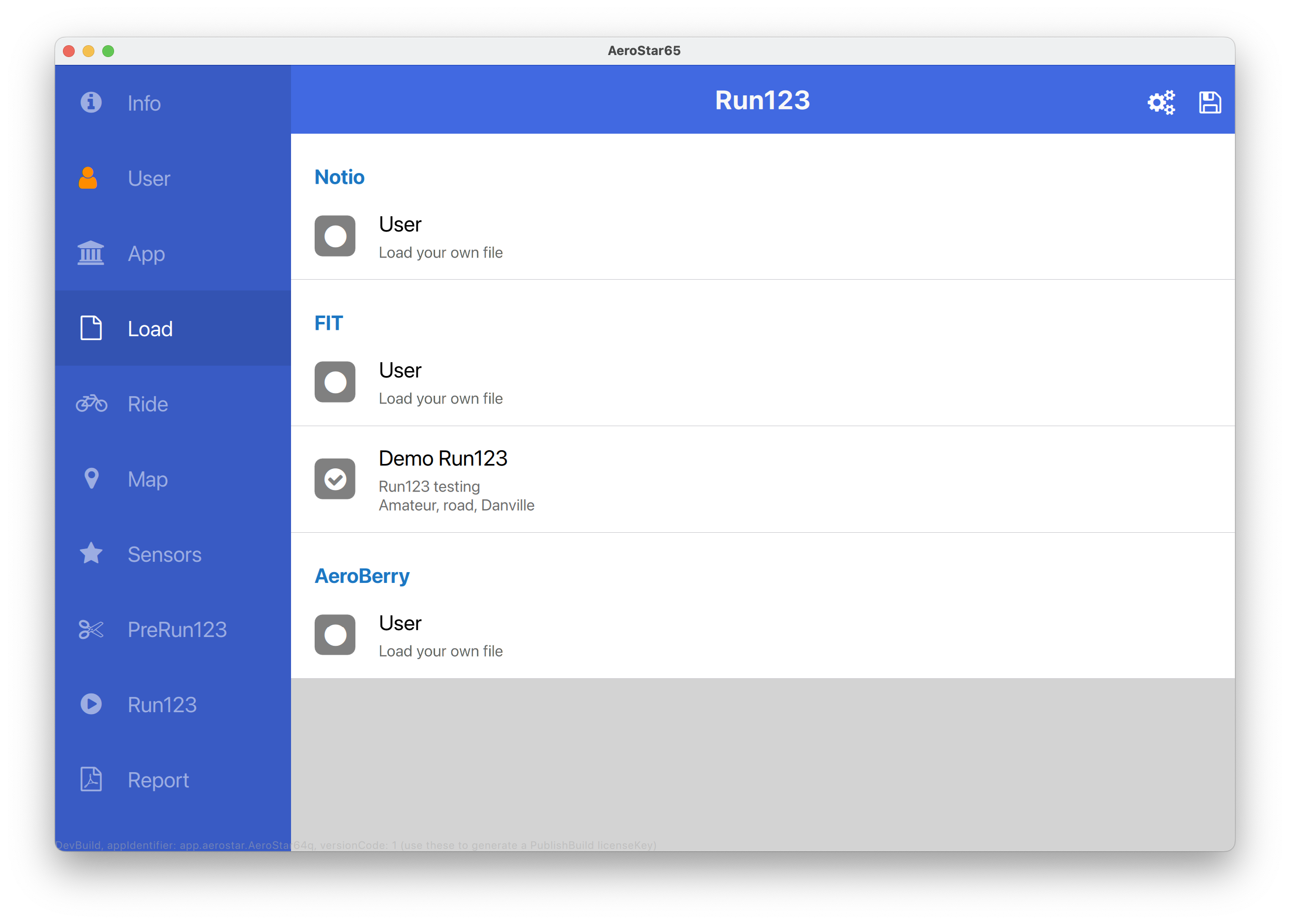
Task: Click the Demo Run123 list entry title
Action: tap(442, 458)
